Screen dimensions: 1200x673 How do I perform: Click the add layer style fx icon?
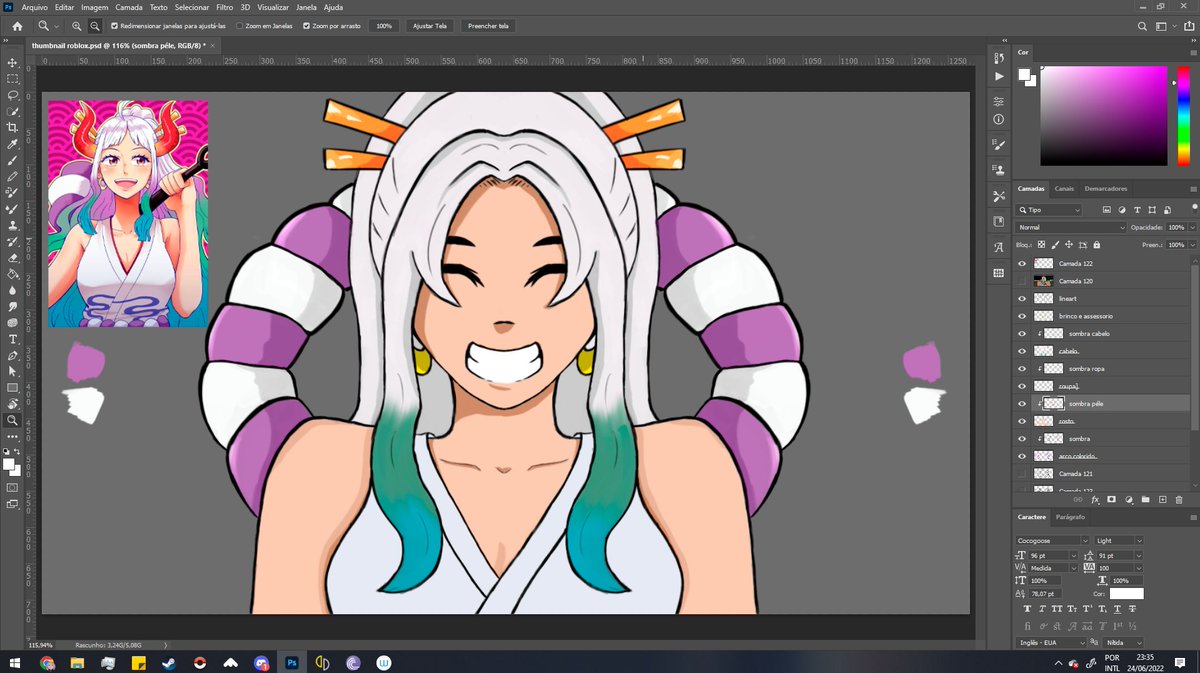click(1095, 499)
